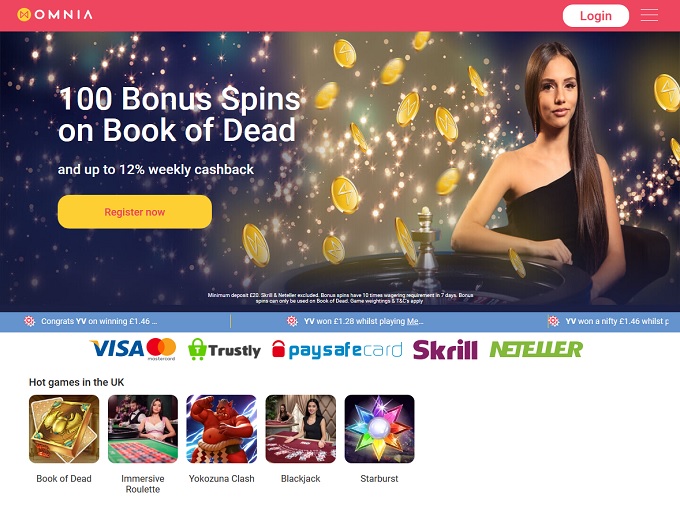Open the Book of Dead game thumbnail

[64, 429]
